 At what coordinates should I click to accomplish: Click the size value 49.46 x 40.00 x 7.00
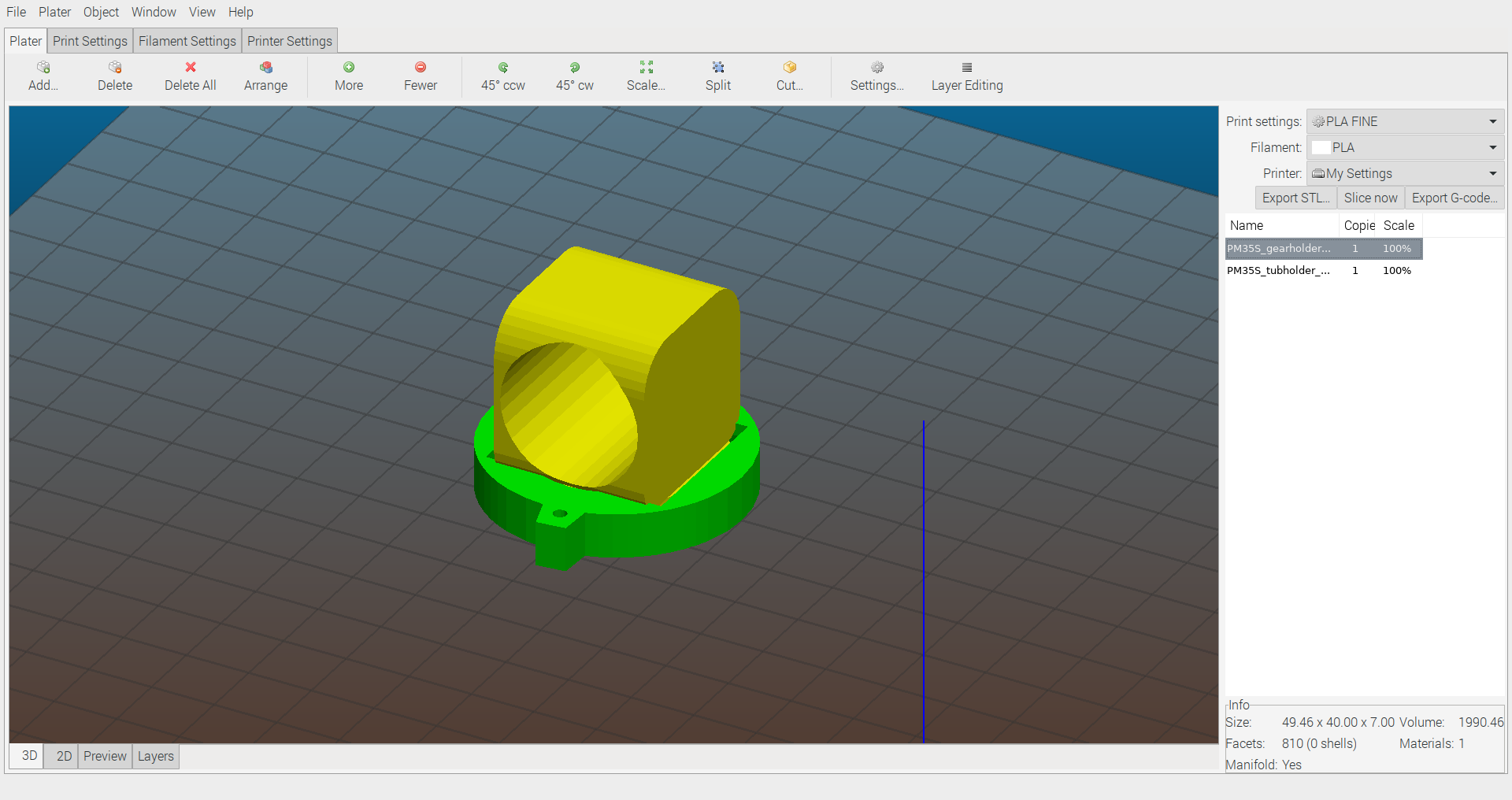click(x=1338, y=722)
